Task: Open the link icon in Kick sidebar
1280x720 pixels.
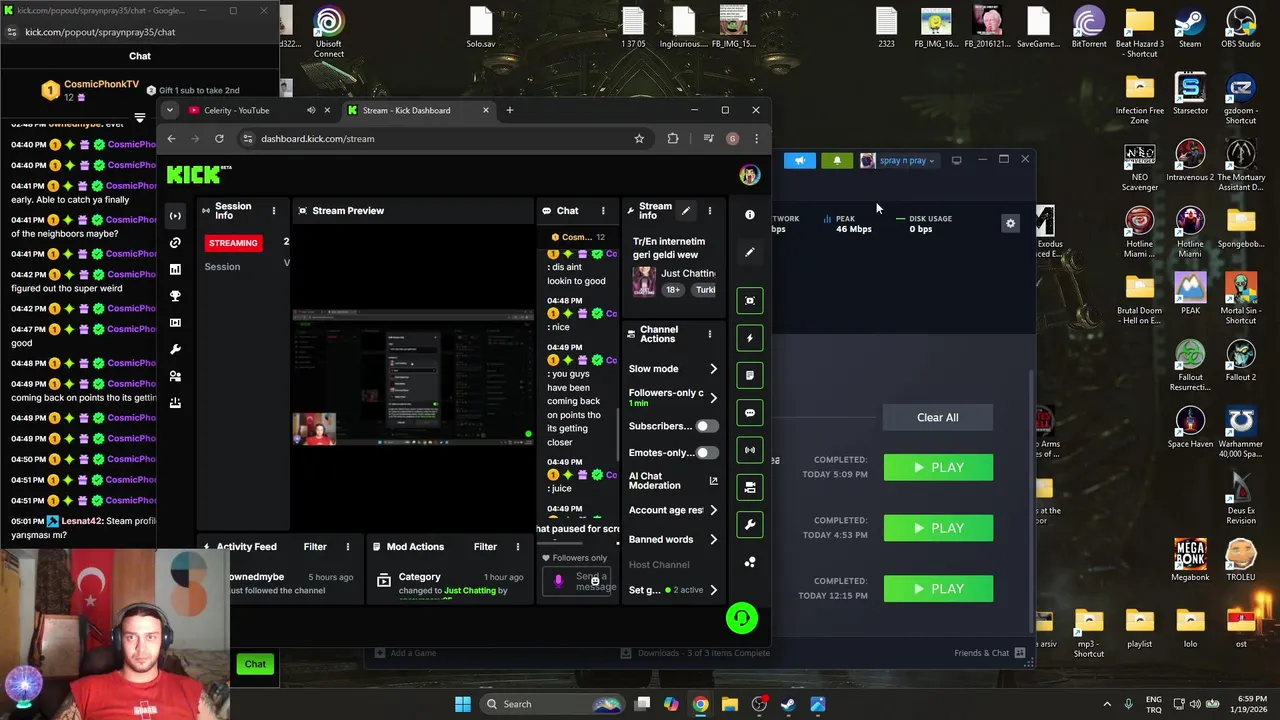Action: [175, 243]
